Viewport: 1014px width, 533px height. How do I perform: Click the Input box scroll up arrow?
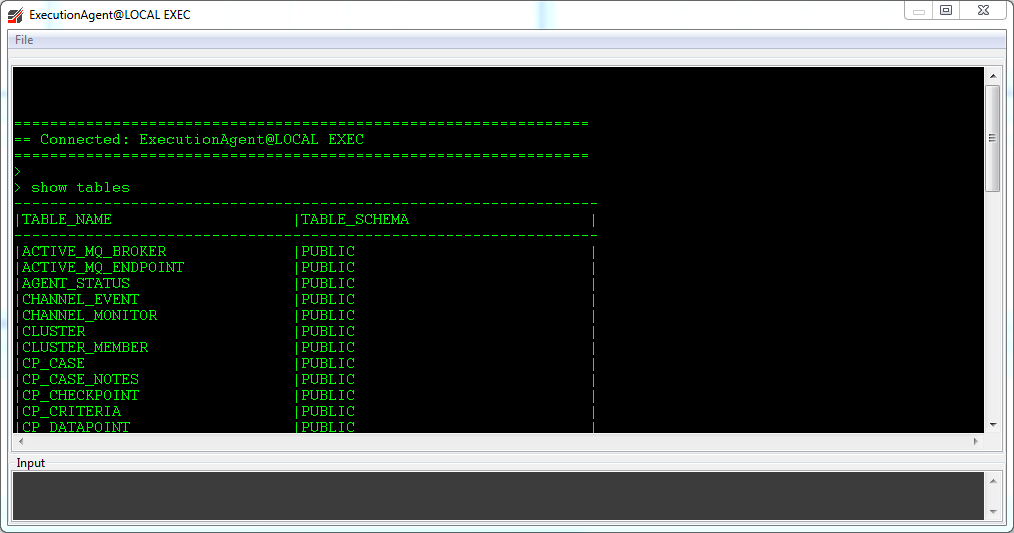click(992, 481)
